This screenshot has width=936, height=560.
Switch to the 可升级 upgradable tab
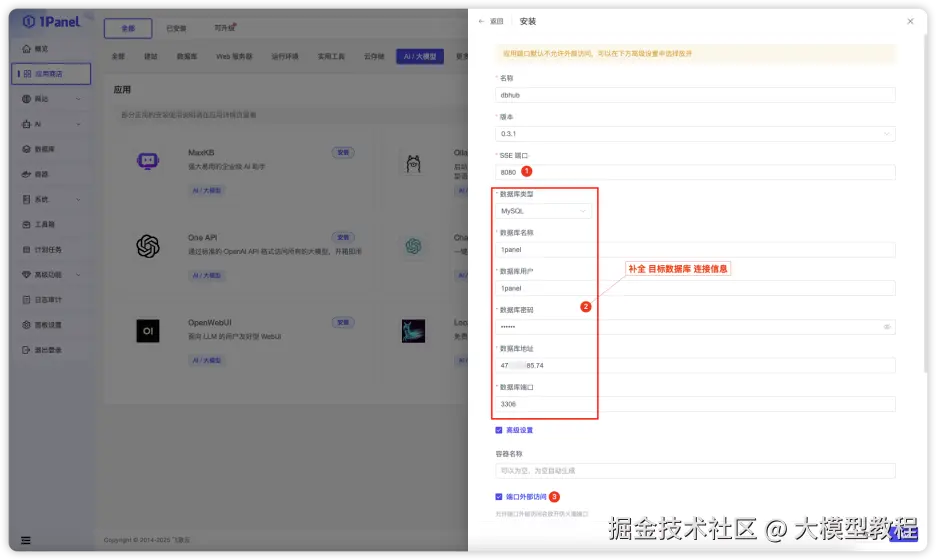(x=225, y=27)
